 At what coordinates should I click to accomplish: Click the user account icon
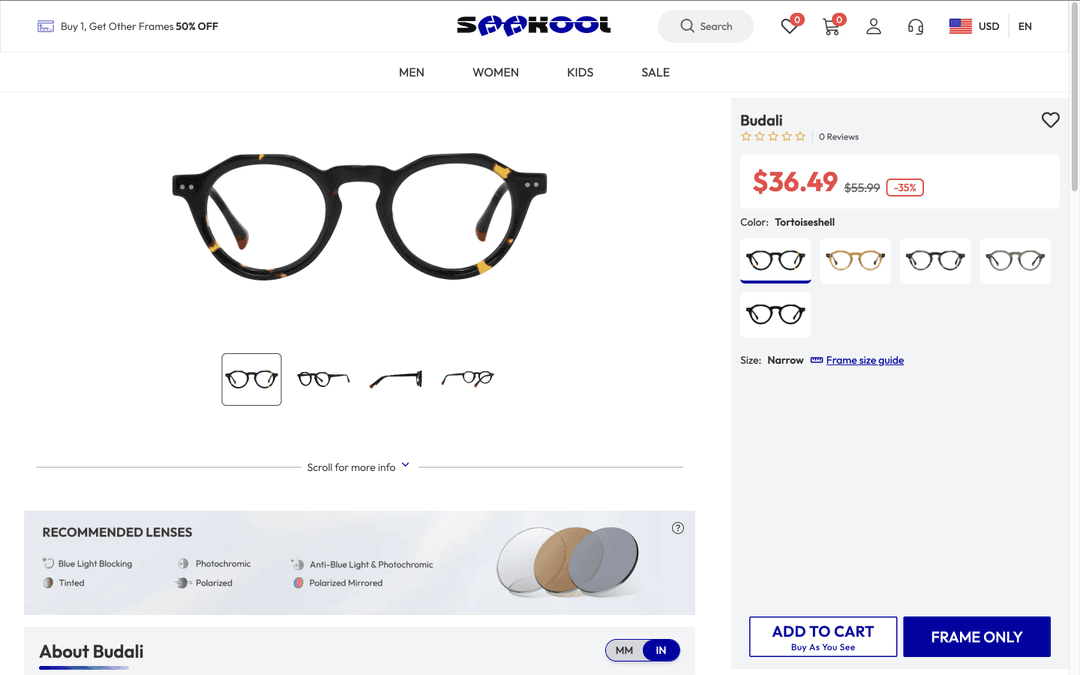873,26
